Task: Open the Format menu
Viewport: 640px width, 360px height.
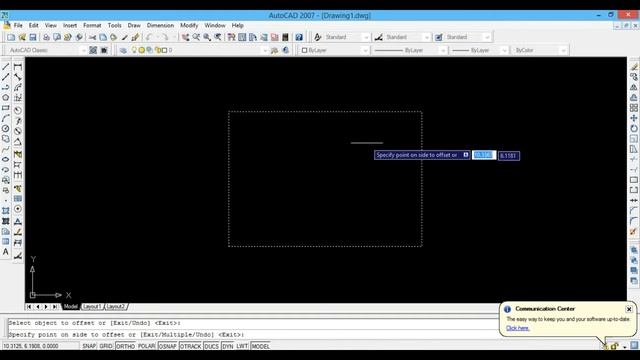Action: coord(92,25)
